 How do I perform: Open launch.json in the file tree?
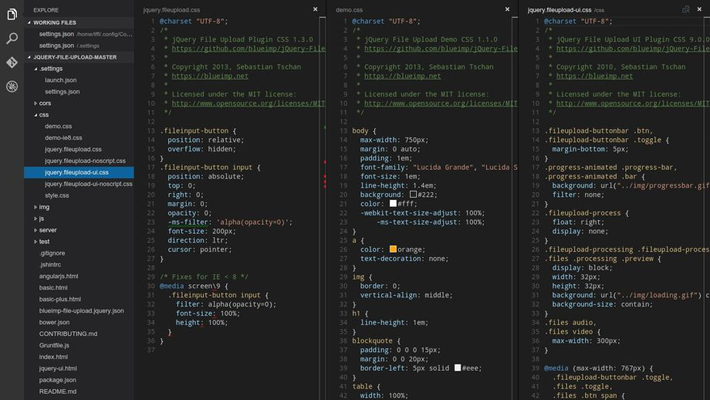pos(61,80)
